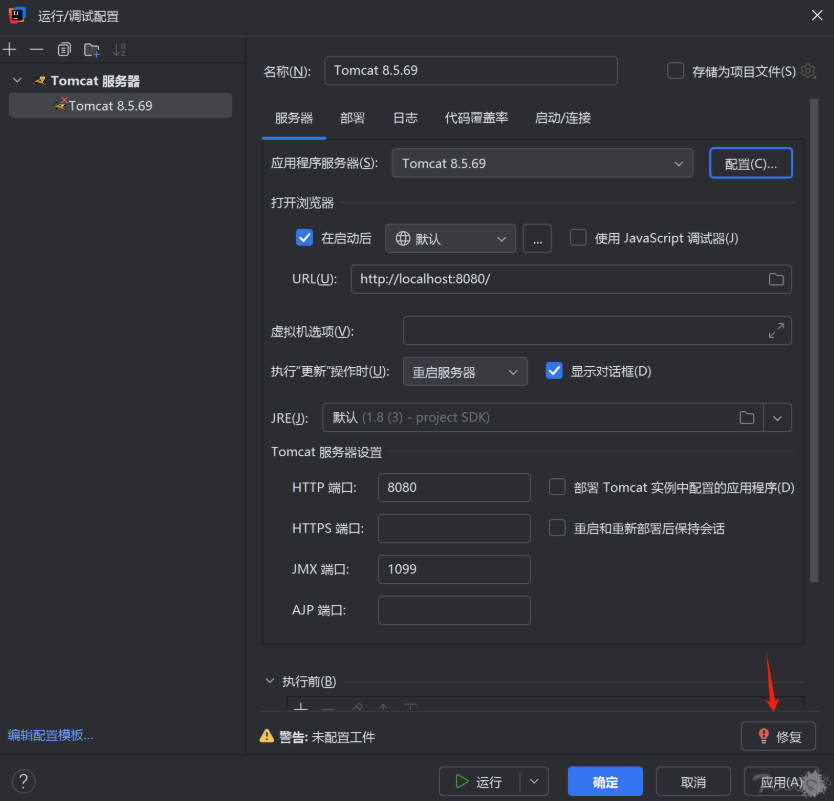Open edit configuration templates link
Image resolution: width=835 pixels, height=801 pixels.
click(x=51, y=735)
